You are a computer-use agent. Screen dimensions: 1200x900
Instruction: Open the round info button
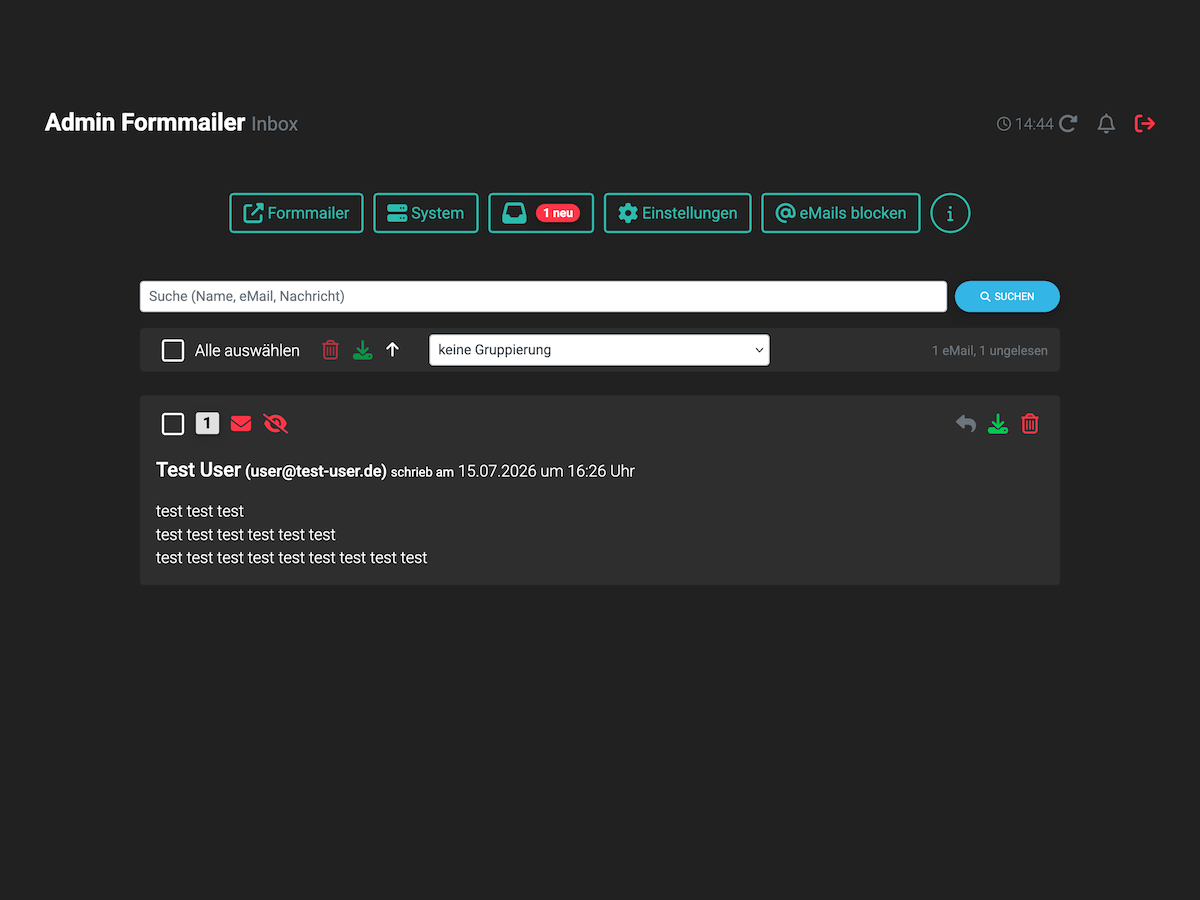click(x=950, y=213)
